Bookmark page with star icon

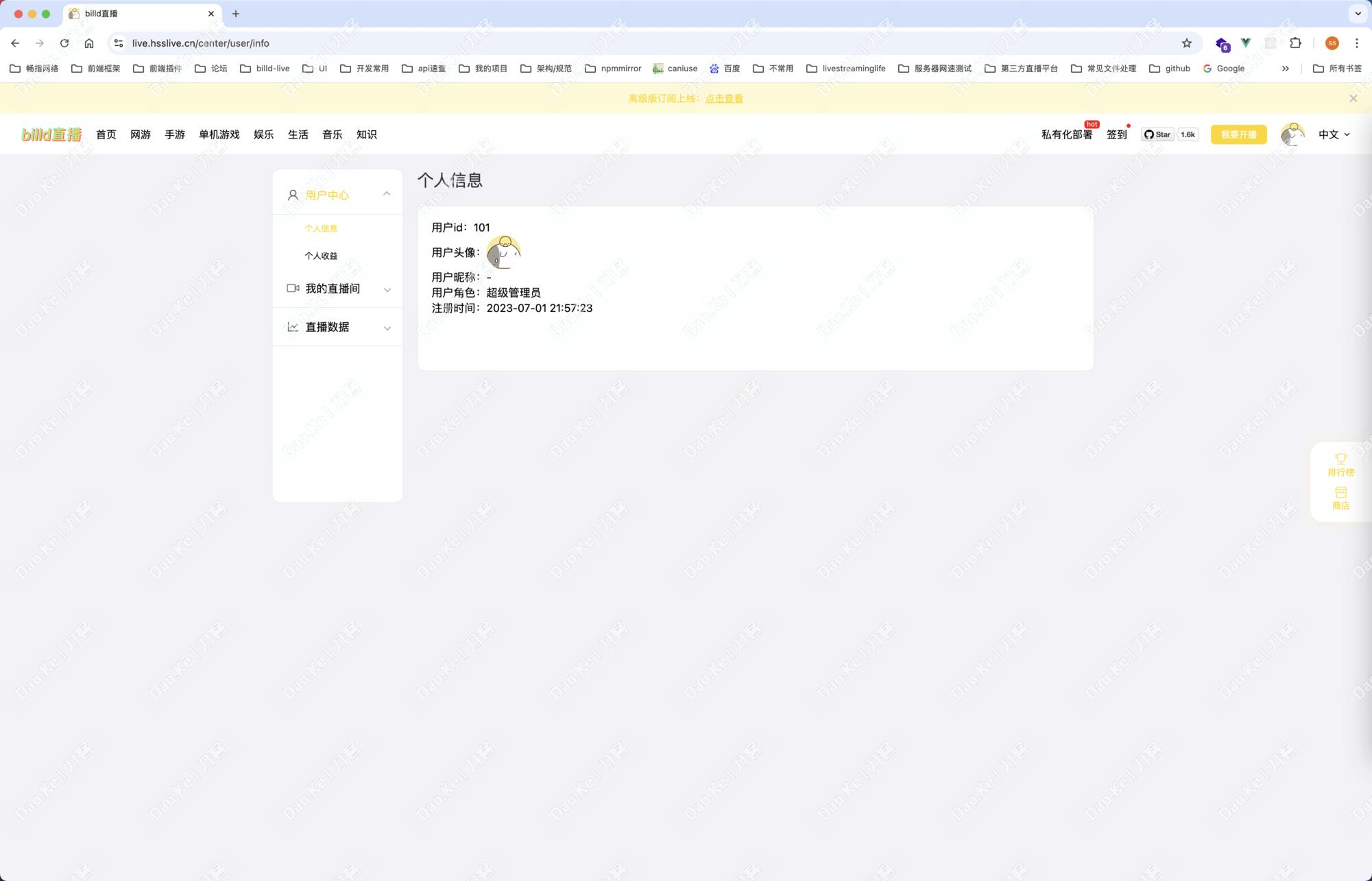[1187, 43]
